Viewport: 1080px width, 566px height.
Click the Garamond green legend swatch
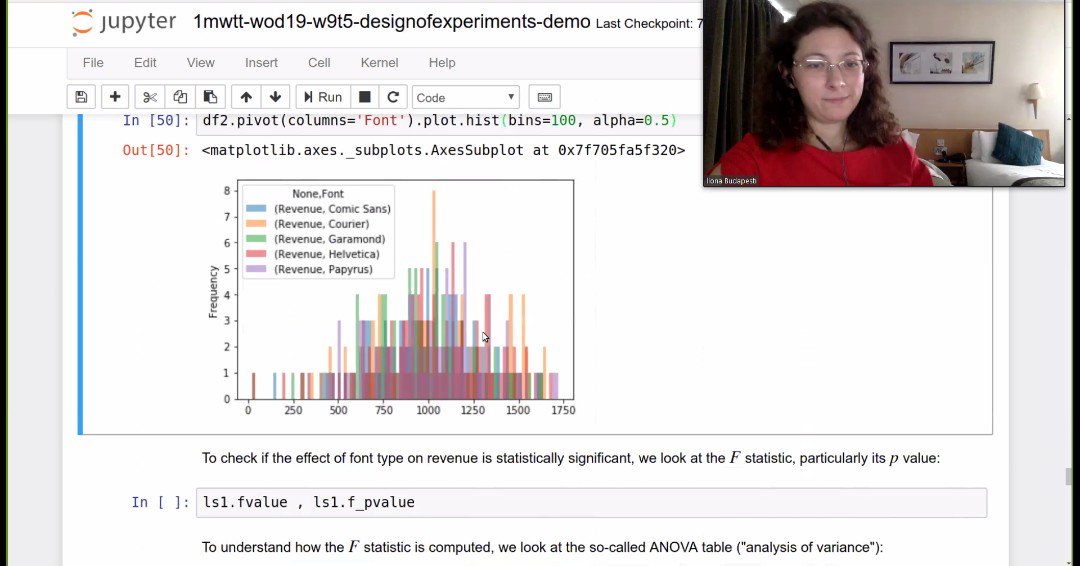point(256,239)
